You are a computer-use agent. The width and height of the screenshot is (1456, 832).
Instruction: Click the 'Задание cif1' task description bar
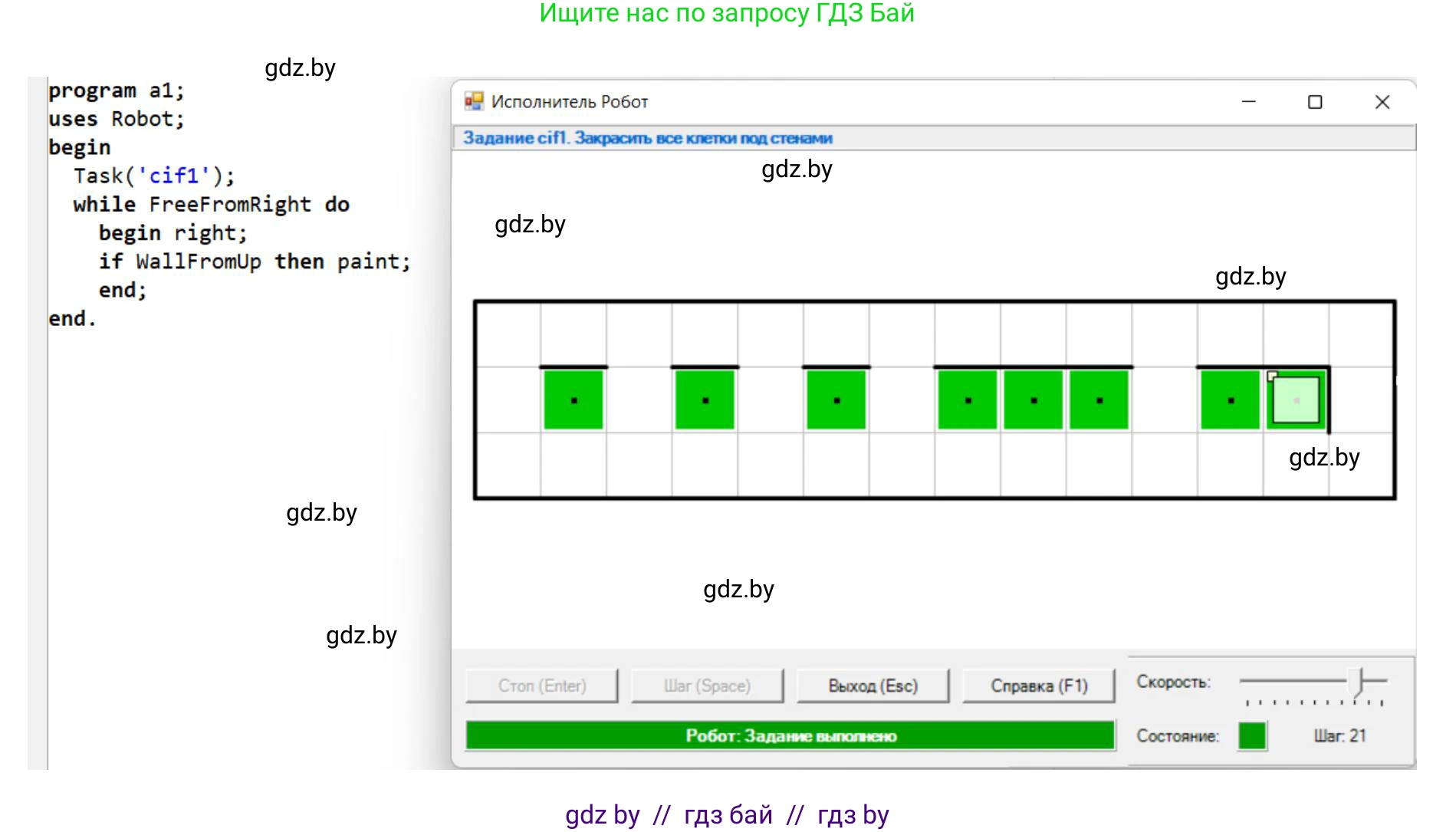click(x=648, y=138)
